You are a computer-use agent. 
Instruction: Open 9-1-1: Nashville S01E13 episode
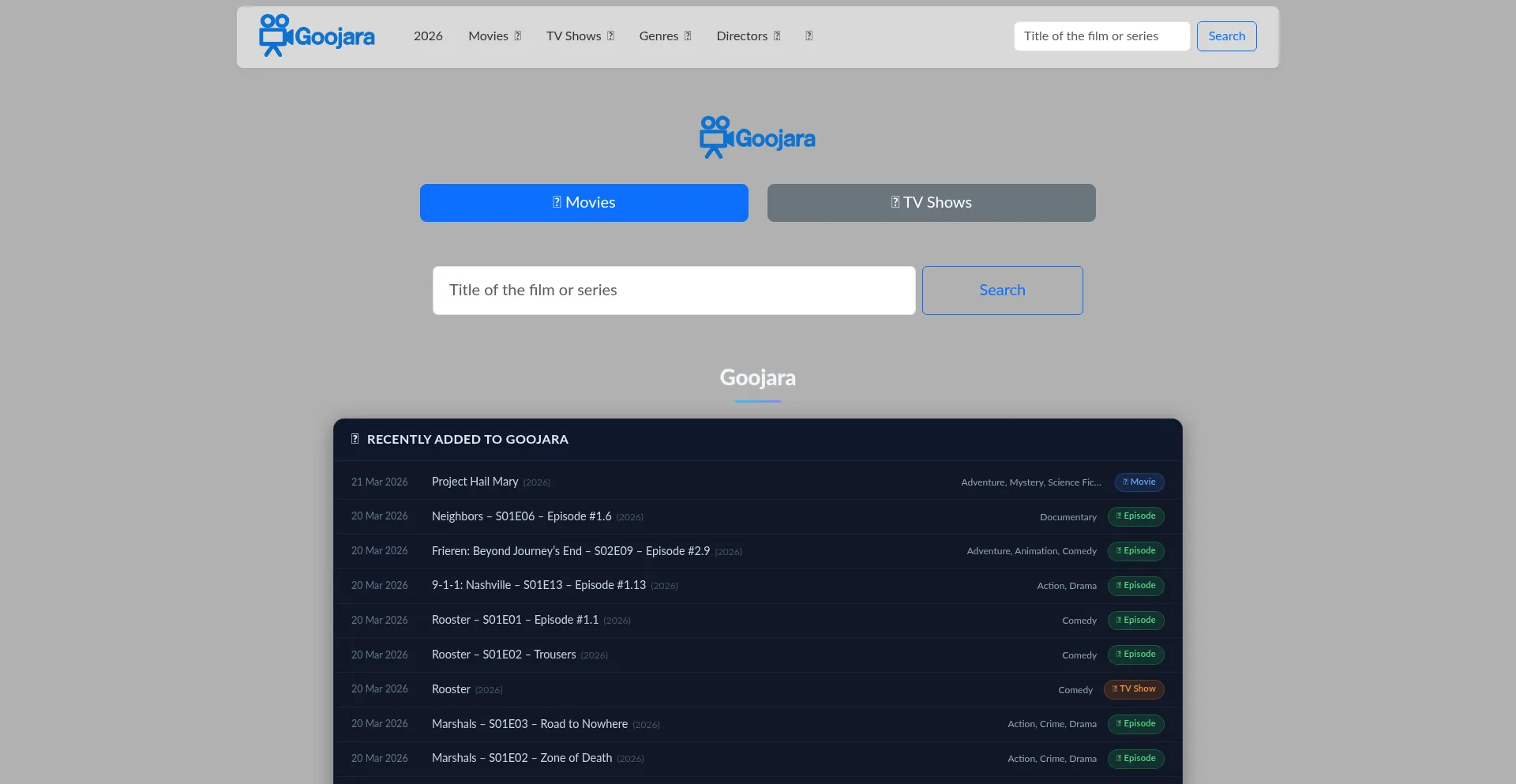(538, 585)
